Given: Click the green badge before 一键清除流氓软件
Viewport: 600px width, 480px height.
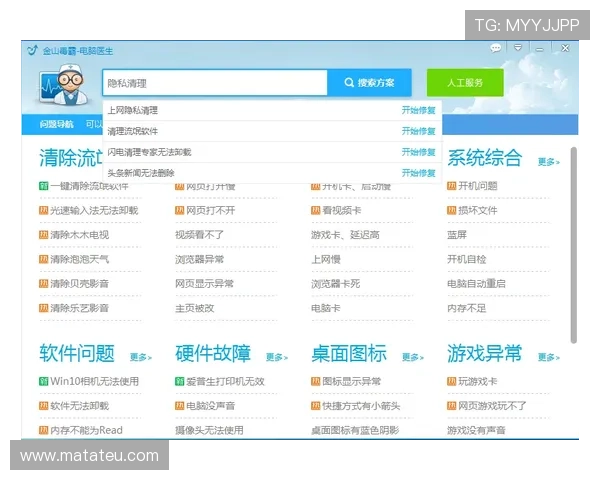Looking at the screenshot, I should [44, 186].
